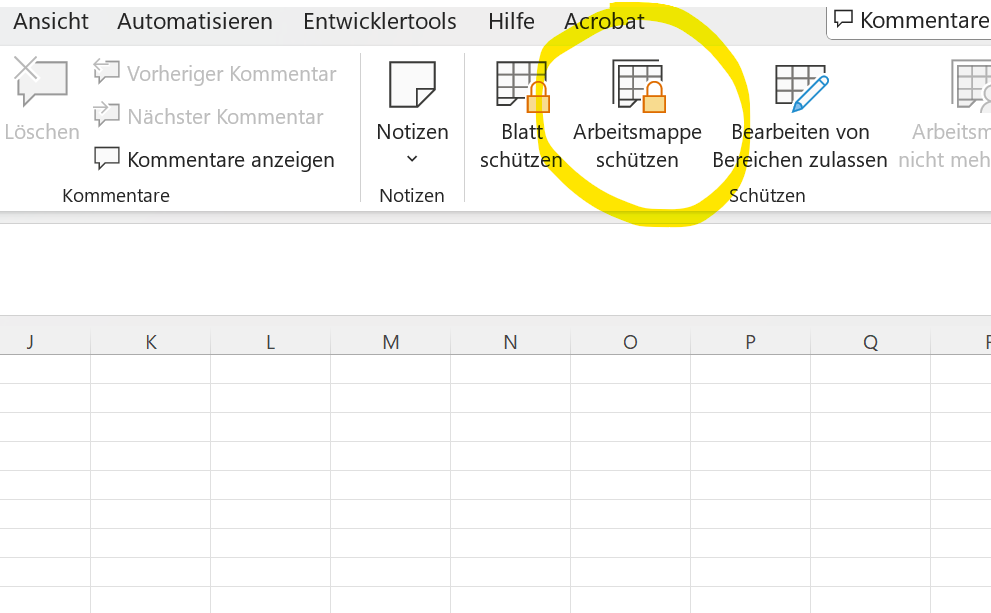Select column N header
Viewport: 991px width, 613px height.
coord(511,342)
